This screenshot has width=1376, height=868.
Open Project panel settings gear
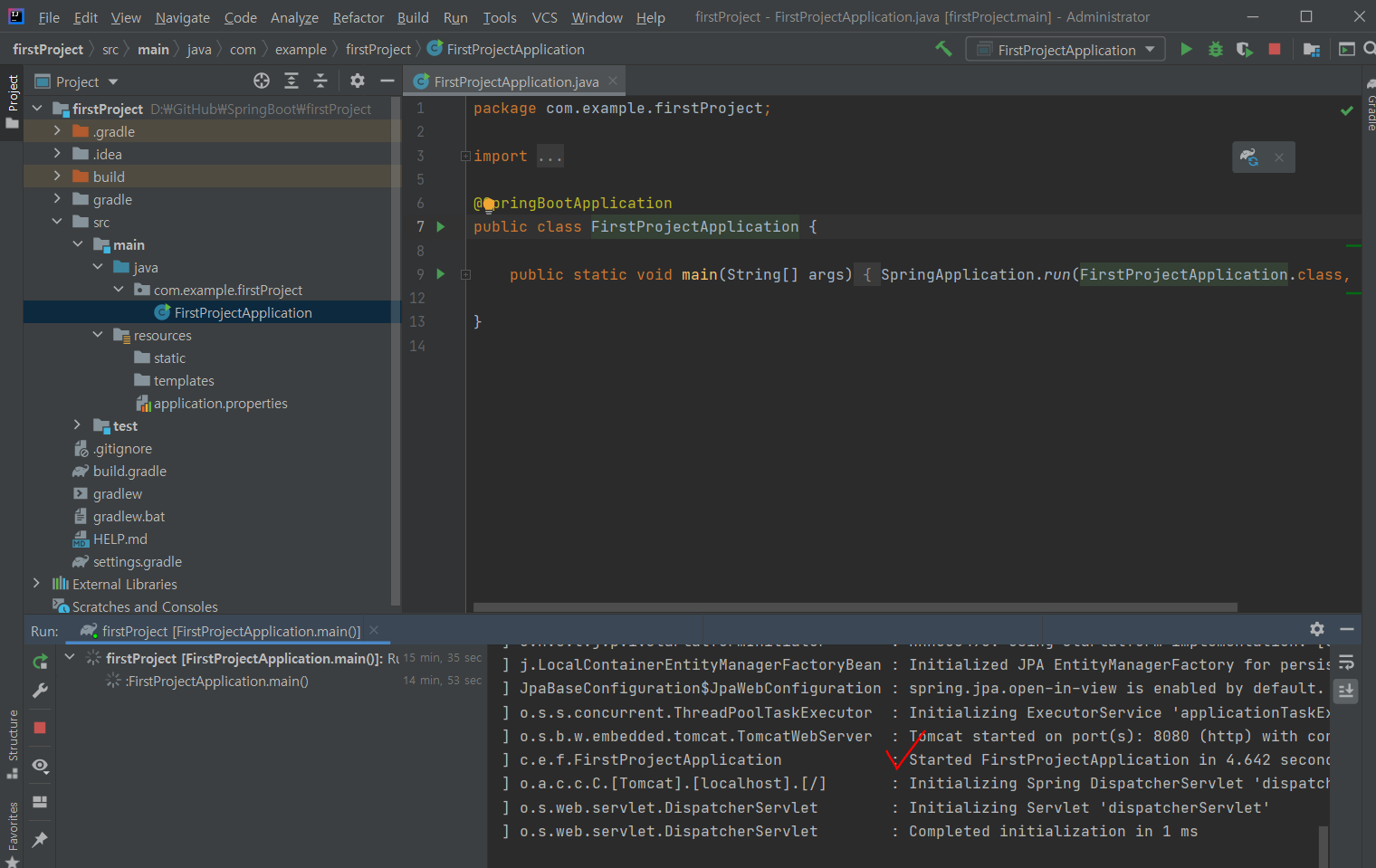click(358, 81)
